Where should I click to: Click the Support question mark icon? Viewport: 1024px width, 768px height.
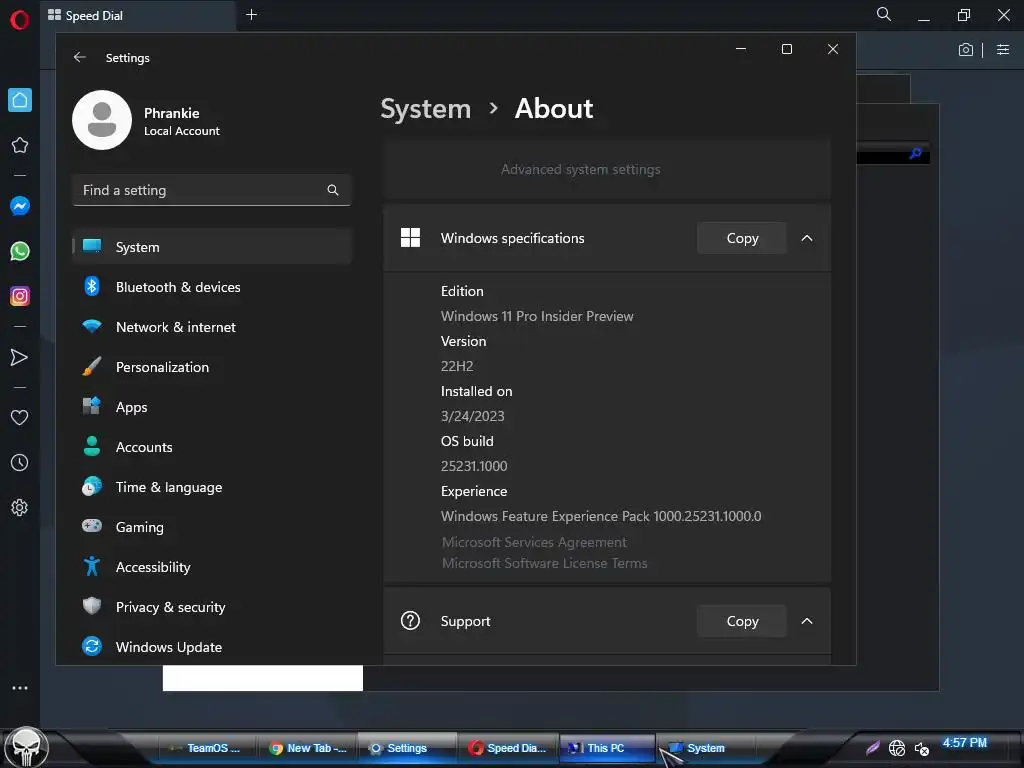coord(410,620)
